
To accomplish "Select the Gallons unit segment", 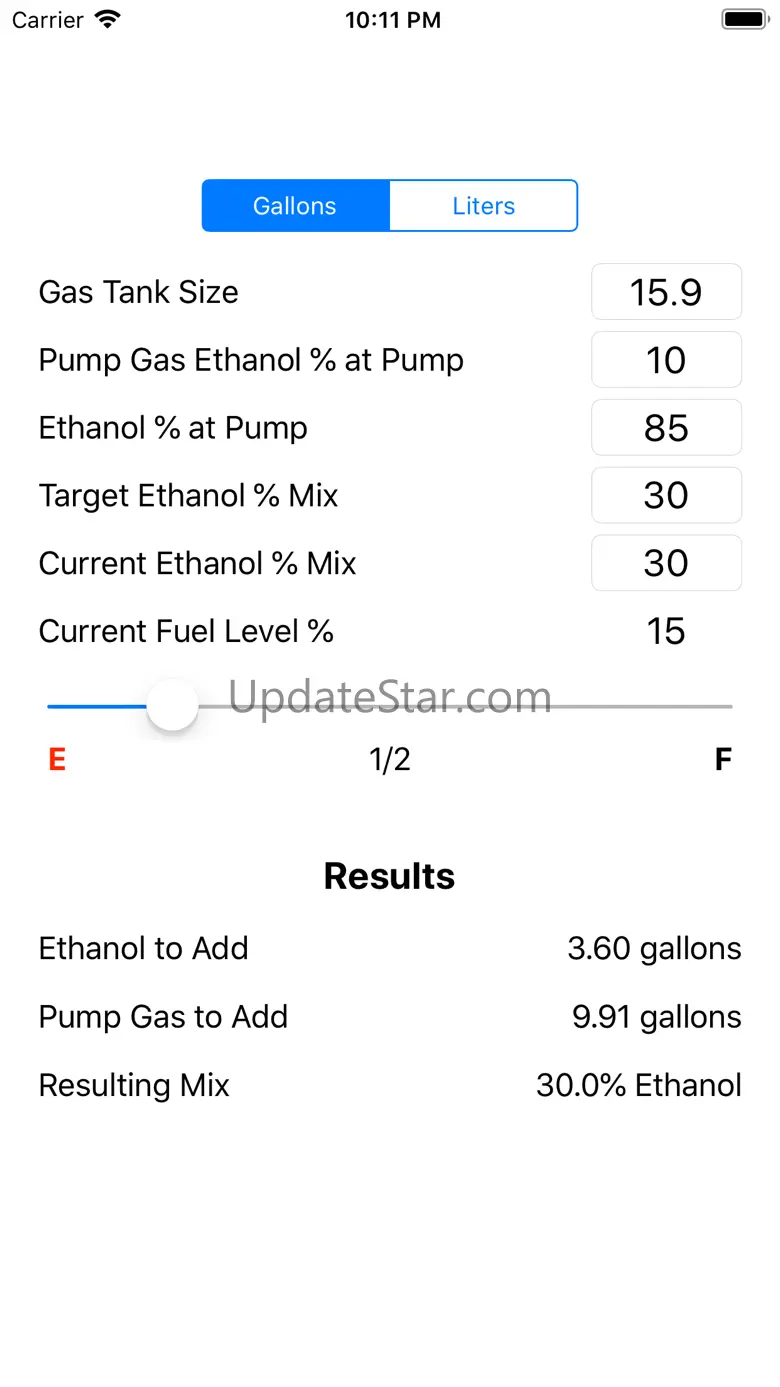I will click(295, 206).
